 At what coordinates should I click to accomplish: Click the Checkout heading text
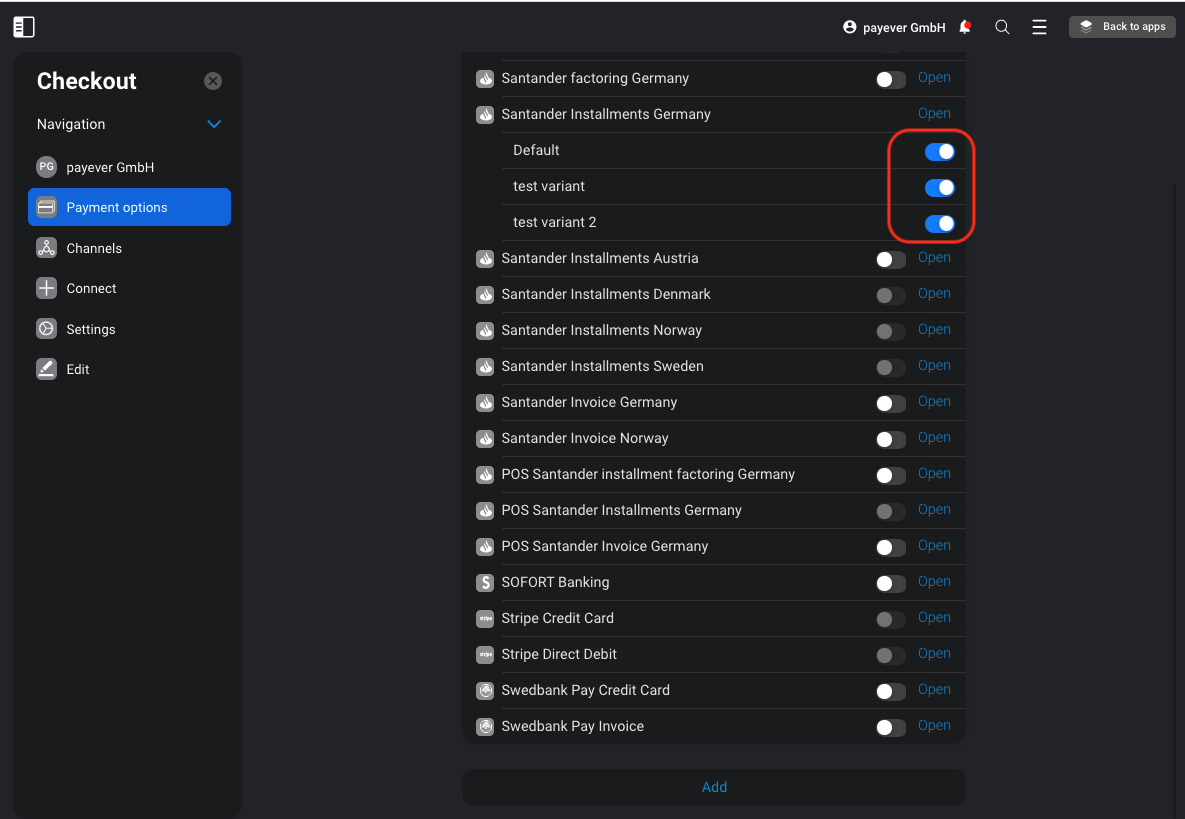[x=86, y=81]
